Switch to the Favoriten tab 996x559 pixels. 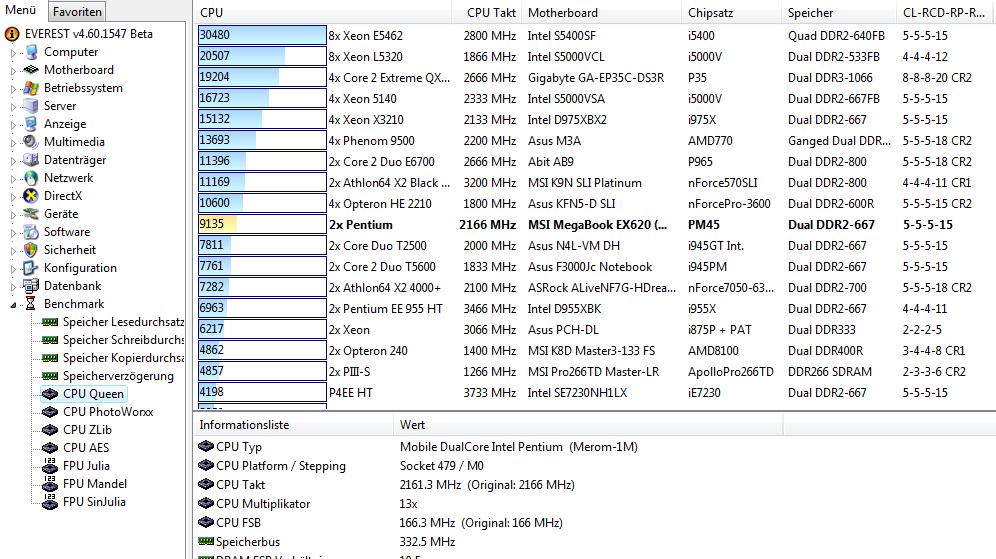pyautogui.click(x=77, y=11)
